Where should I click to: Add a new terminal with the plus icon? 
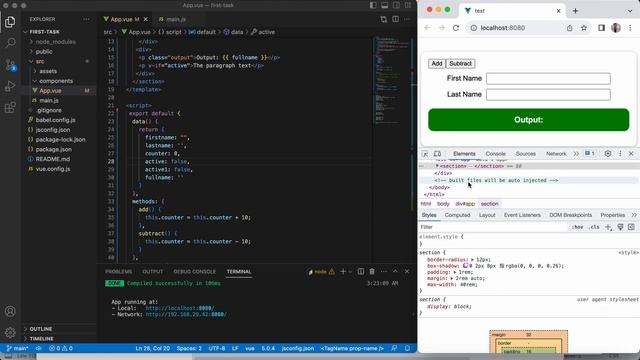(x=343, y=271)
